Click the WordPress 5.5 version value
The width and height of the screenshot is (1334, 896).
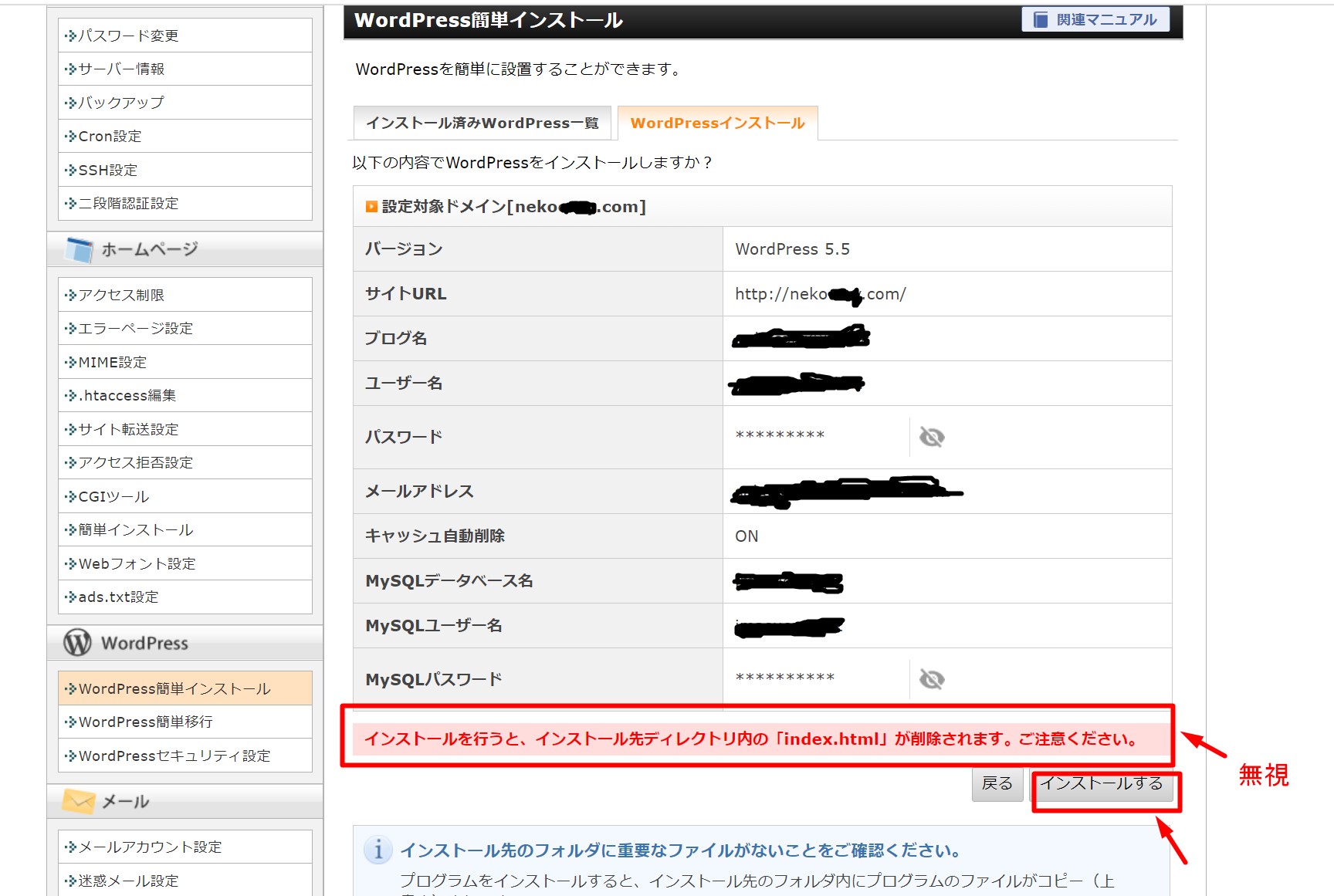click(792, 249)
